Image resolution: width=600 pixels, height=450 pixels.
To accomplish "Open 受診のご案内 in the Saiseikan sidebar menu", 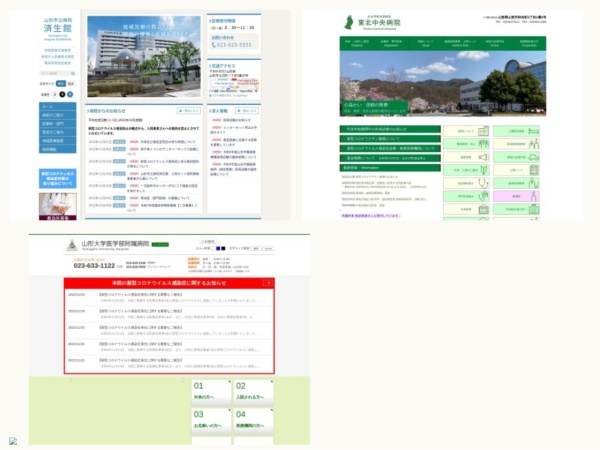I will point(57,132).
